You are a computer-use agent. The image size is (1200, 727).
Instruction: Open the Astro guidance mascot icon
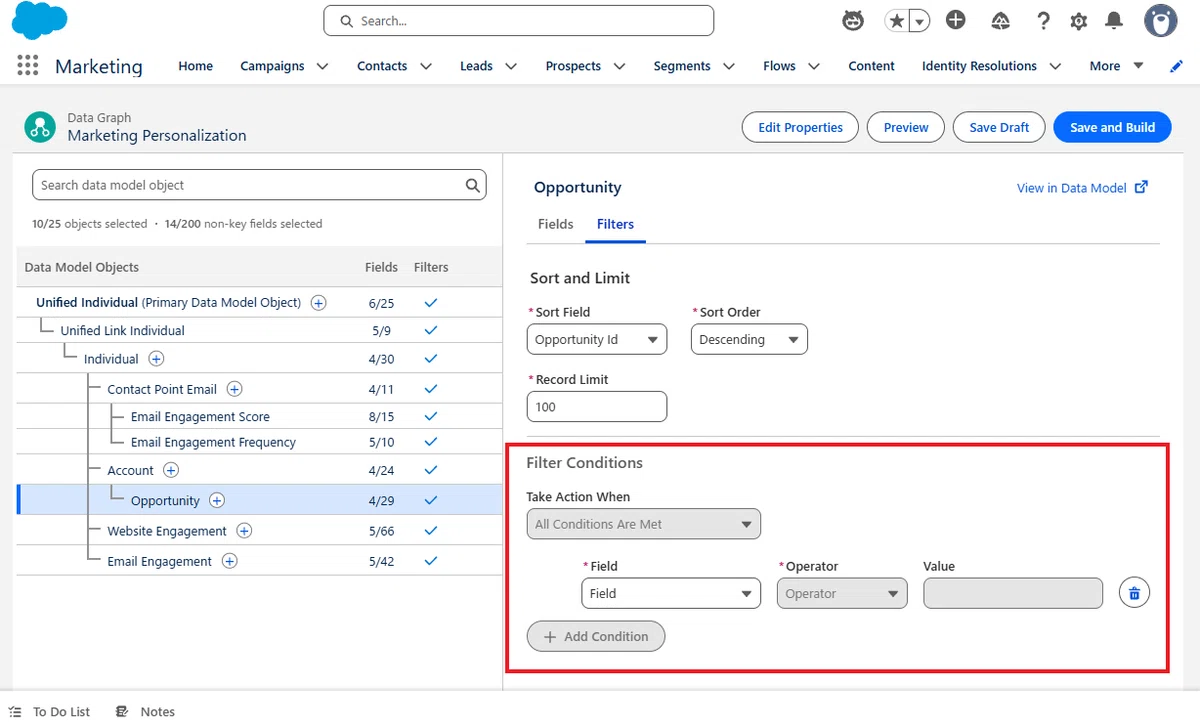pyautogui.click(x=853, y=20)
